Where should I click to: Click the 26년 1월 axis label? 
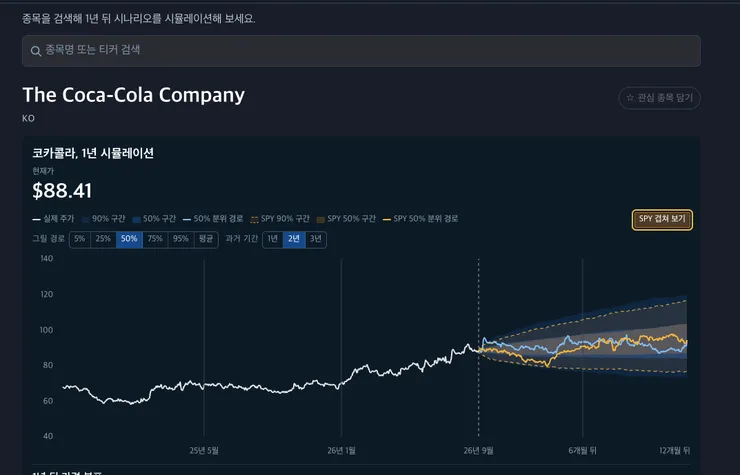click(341, 450)
